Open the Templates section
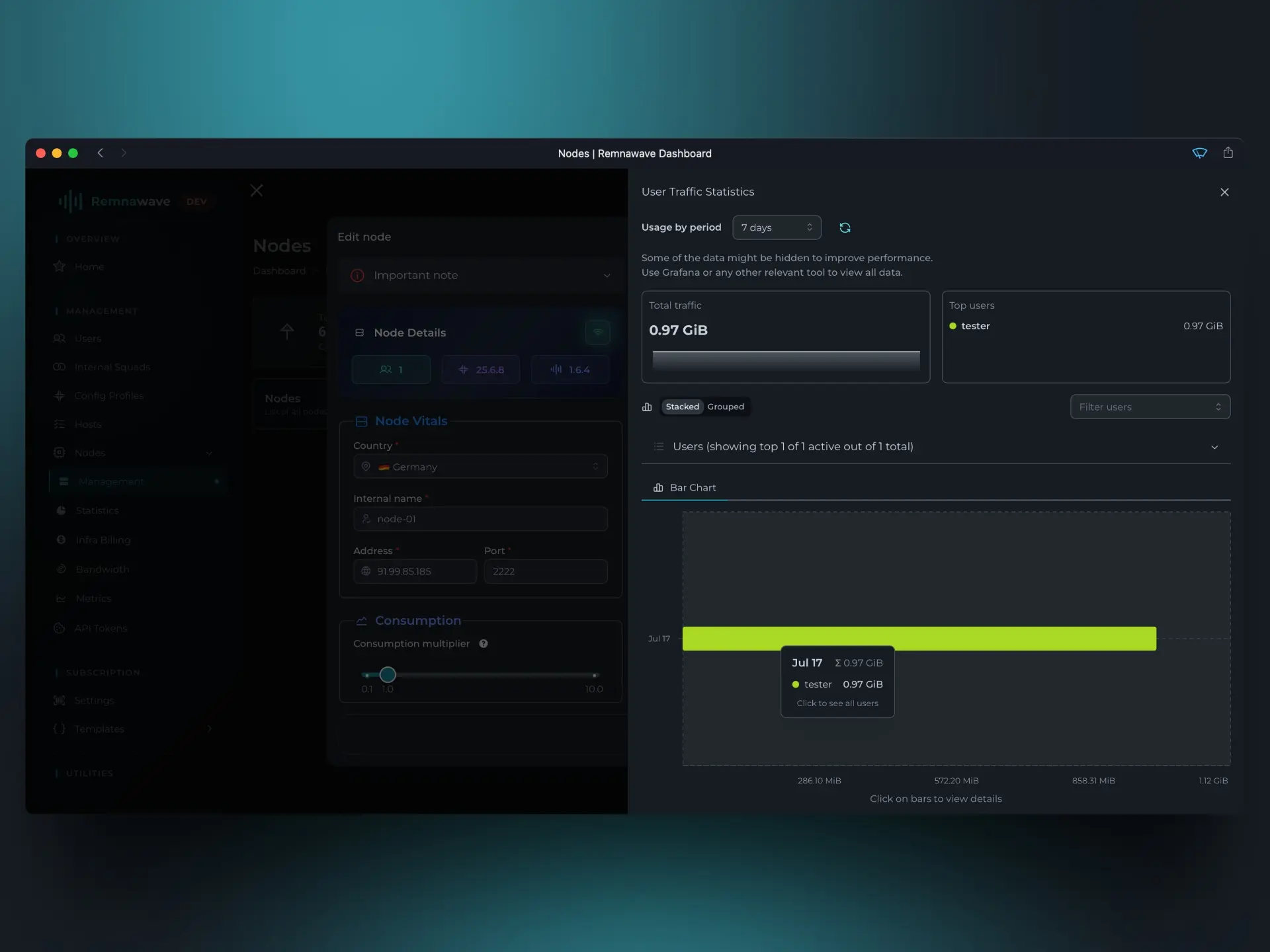Image resolution: width=1270 pixels, height=952 pixels. 98,729
